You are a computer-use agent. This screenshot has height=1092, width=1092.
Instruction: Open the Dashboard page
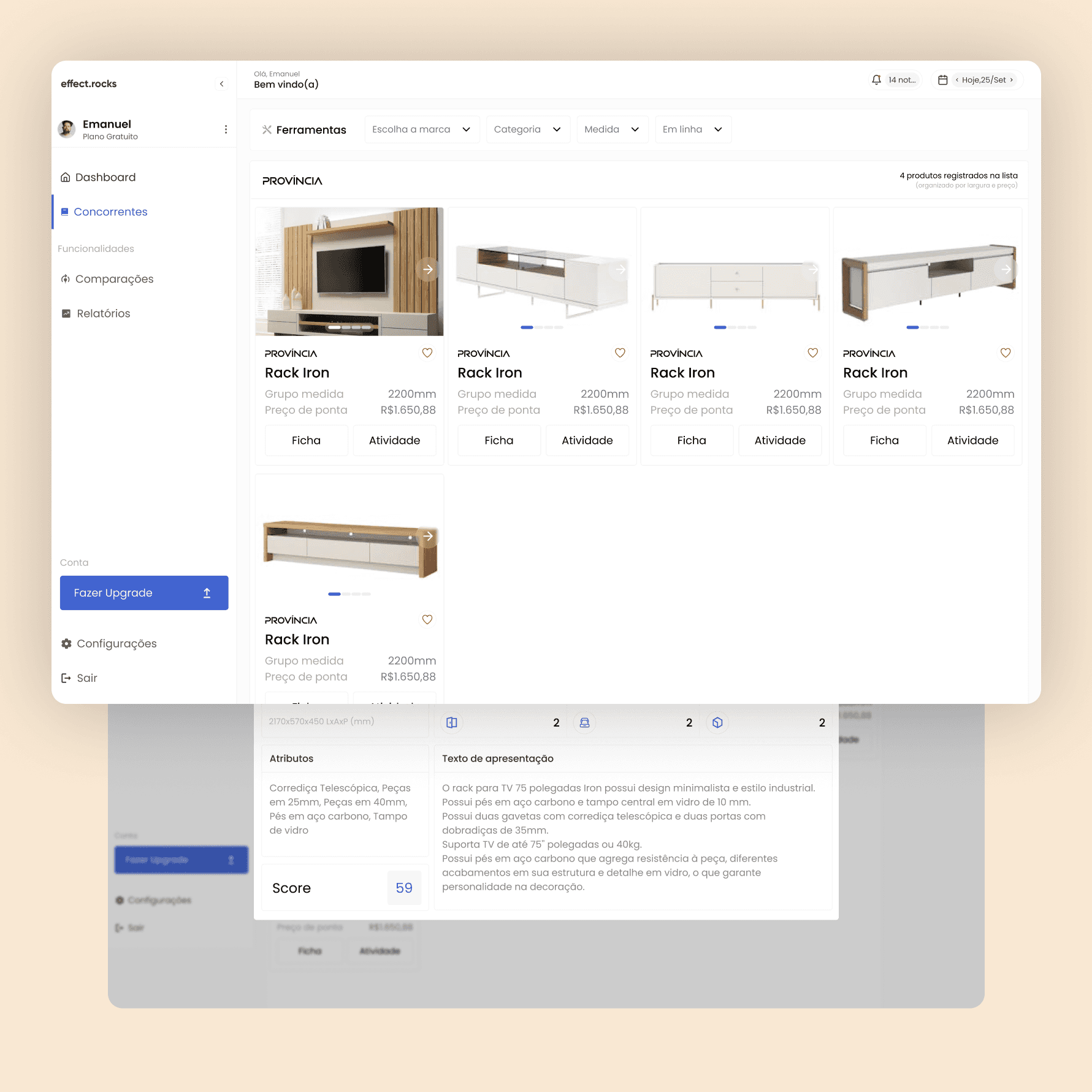[98, 177]
